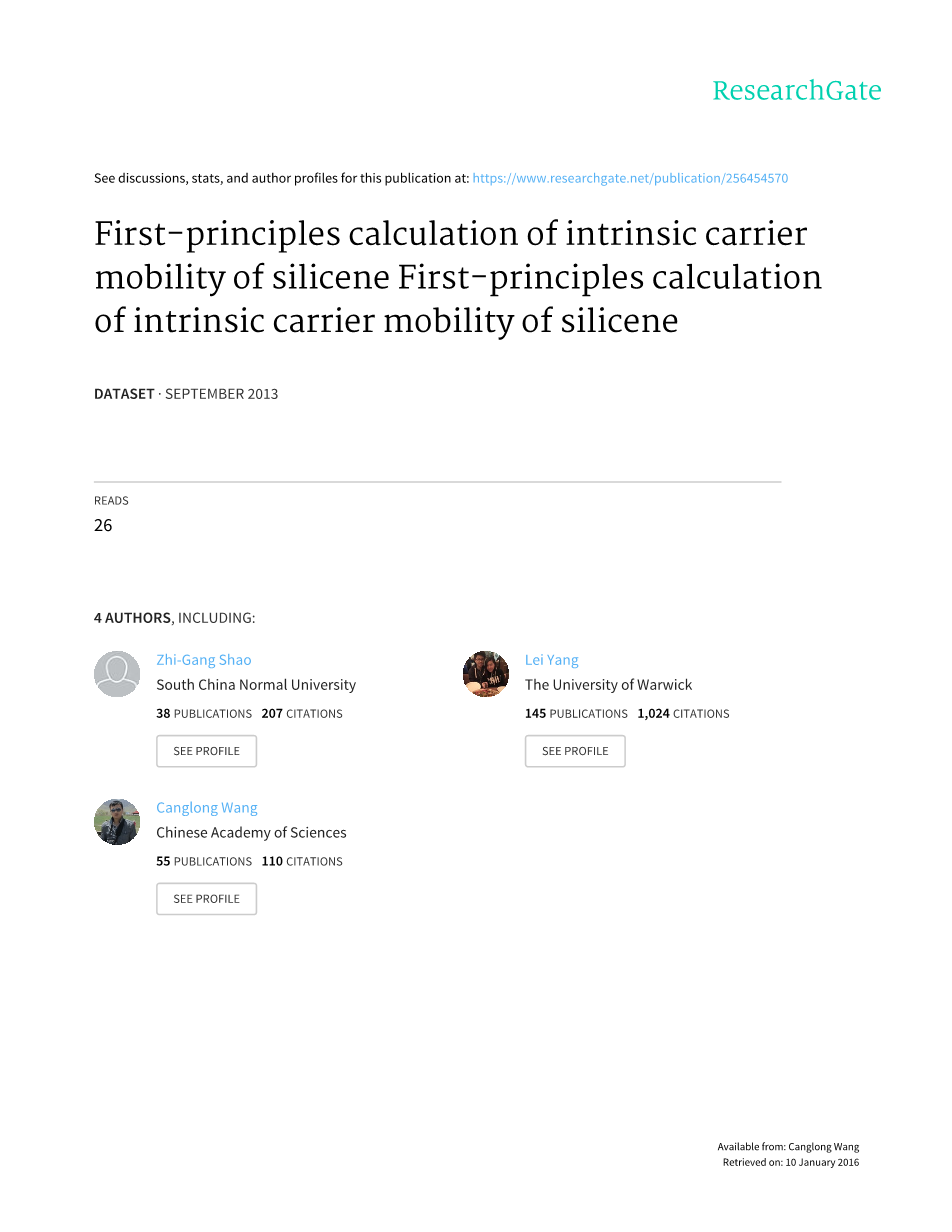Click Canglong Wang's profile photo
The width and height of the screenshot is (952, 1232).
pos(117,822)
